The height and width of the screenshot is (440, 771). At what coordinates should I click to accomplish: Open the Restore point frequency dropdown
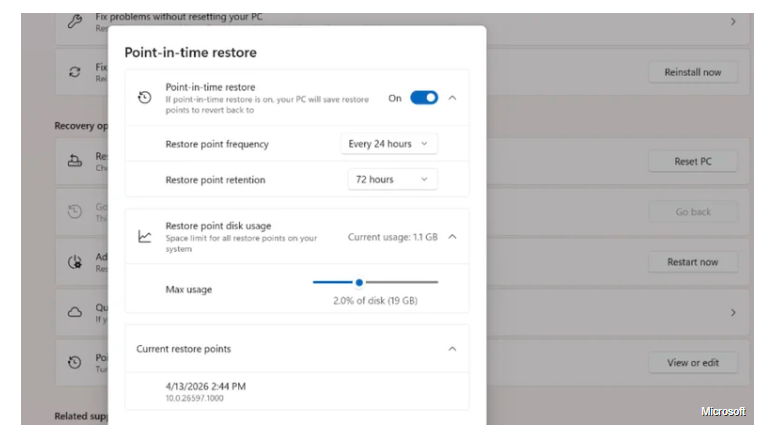(389, 144)
